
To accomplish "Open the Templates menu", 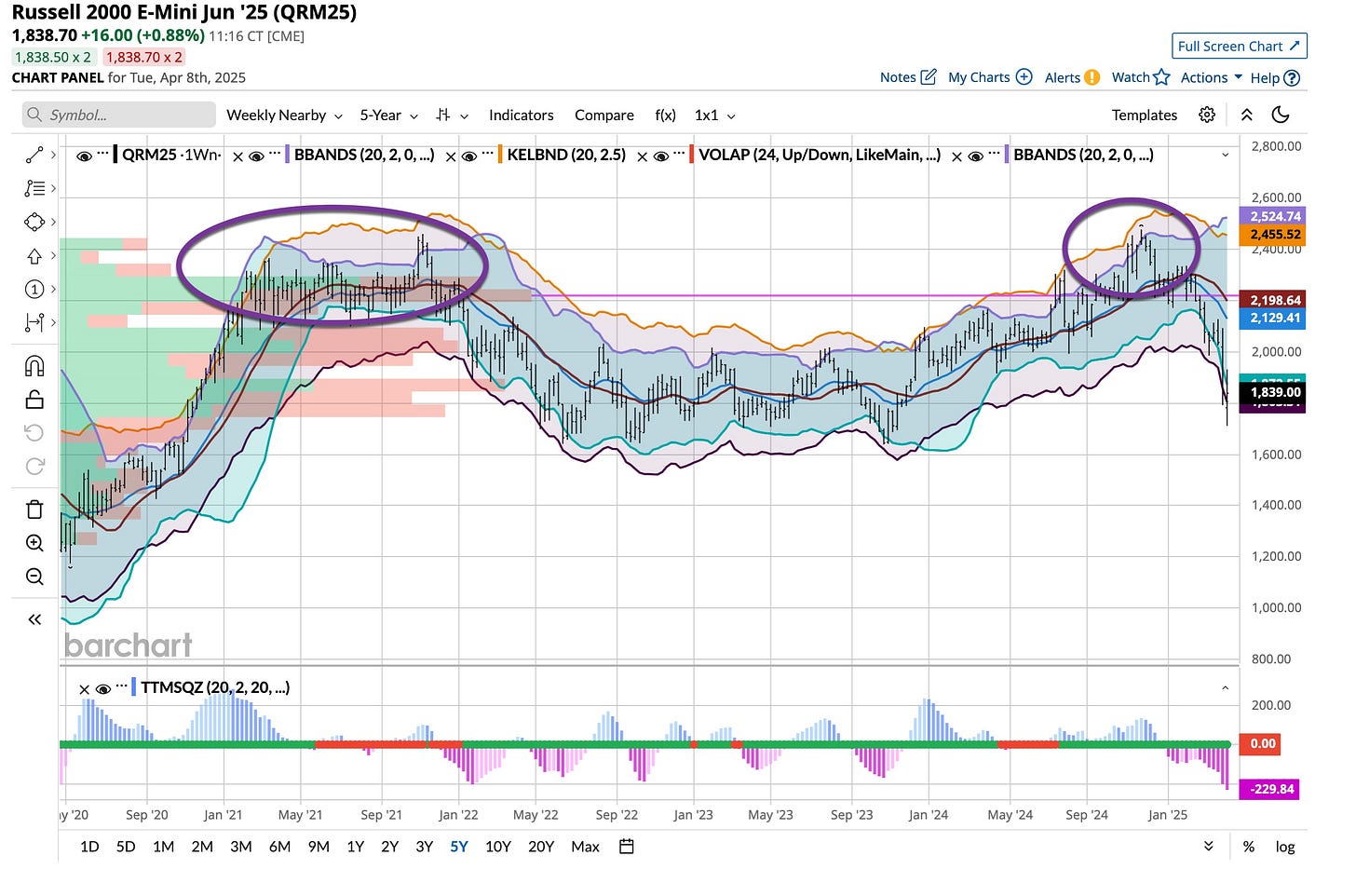I will pyautogui.click(x=1144, y=115).
